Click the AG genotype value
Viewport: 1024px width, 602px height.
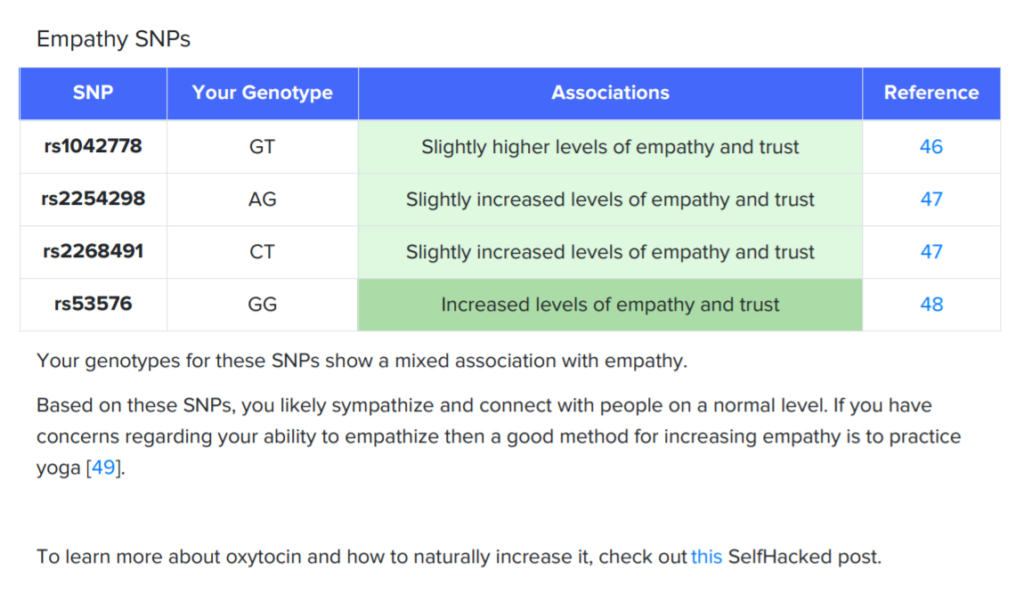(x=262, y=199)
